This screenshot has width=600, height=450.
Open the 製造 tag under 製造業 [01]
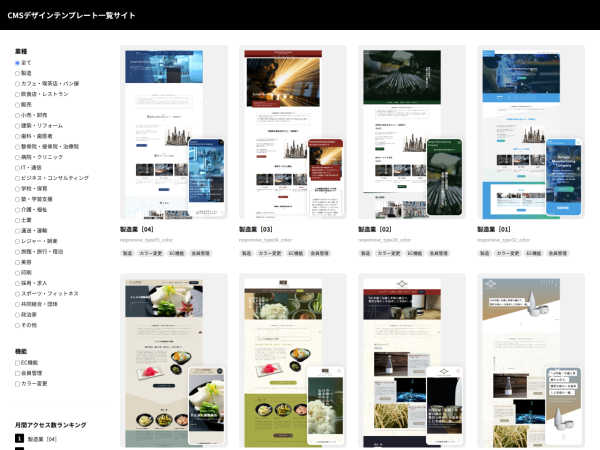point(484,253)
